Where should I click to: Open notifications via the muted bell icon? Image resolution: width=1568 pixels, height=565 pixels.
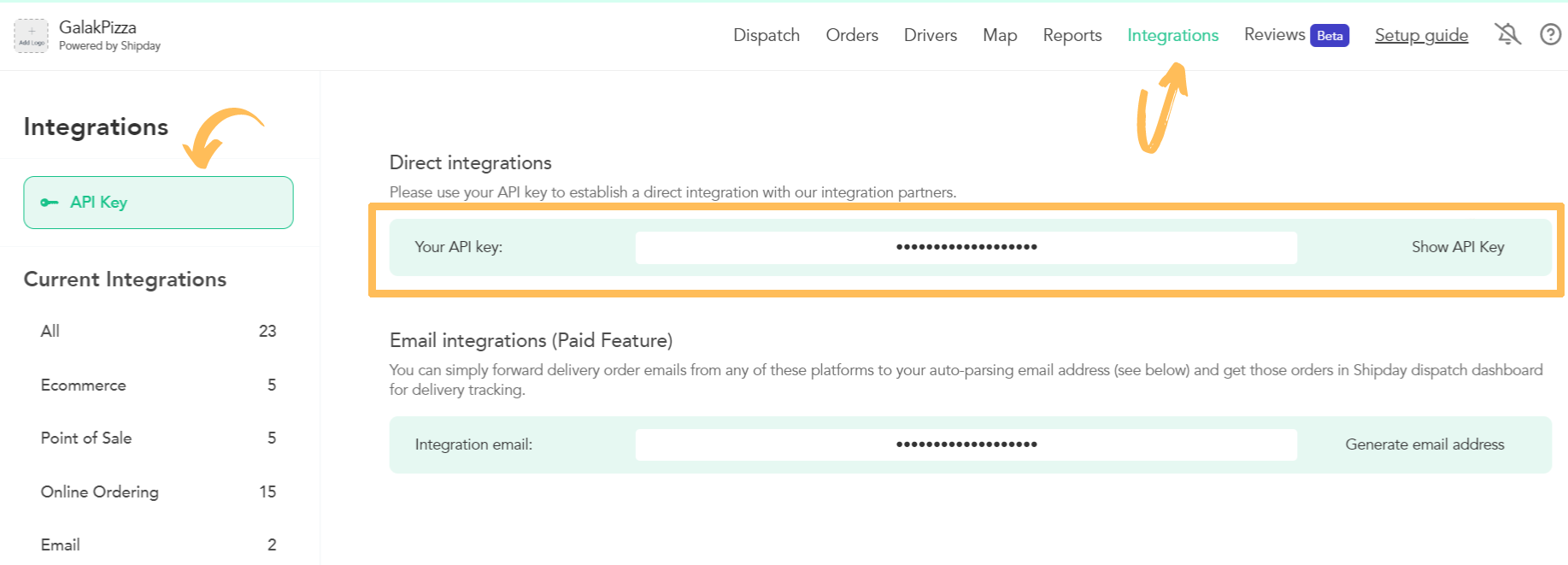pyautogui.click(x=1507, y=34)
